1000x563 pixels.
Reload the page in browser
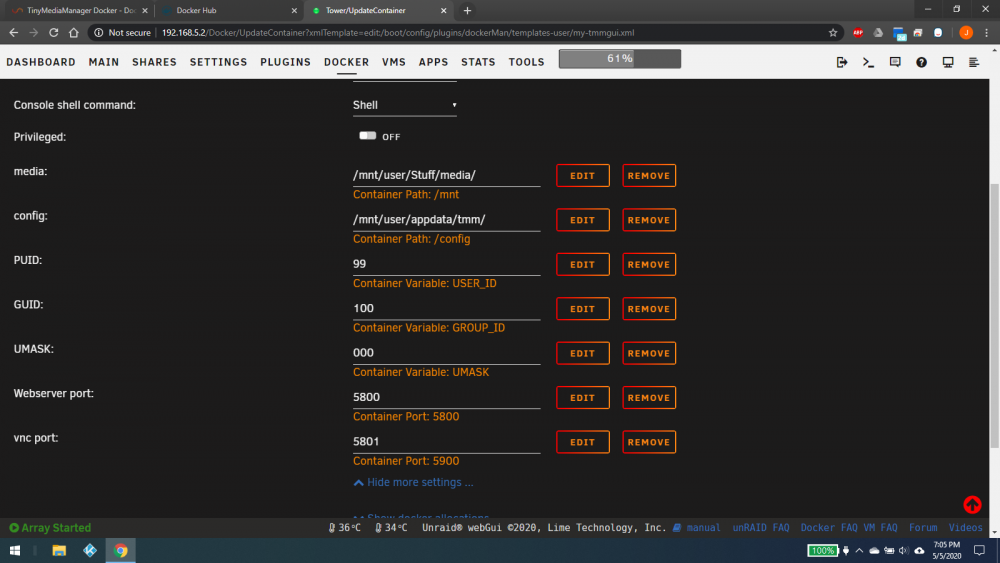tap(54, 33)
